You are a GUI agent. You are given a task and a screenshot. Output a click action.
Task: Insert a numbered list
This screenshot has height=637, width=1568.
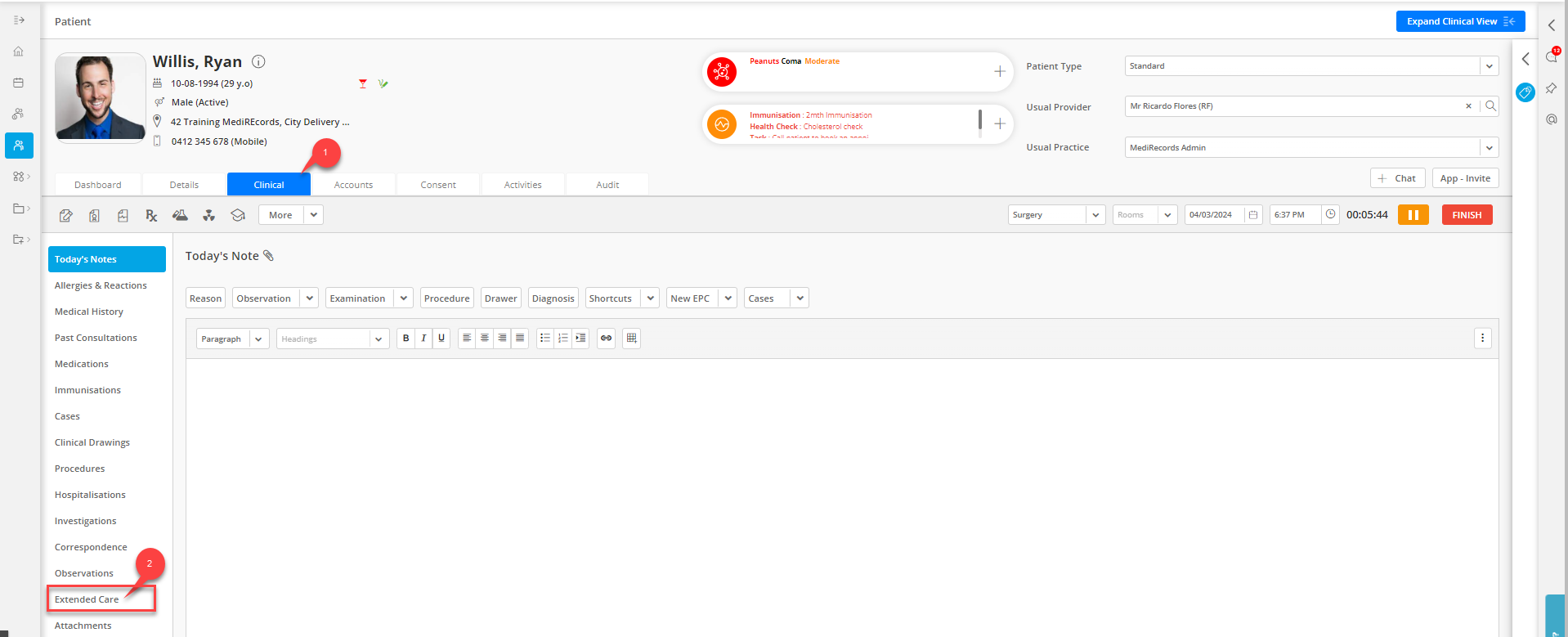pyautogui.click(x=563, y=339)
